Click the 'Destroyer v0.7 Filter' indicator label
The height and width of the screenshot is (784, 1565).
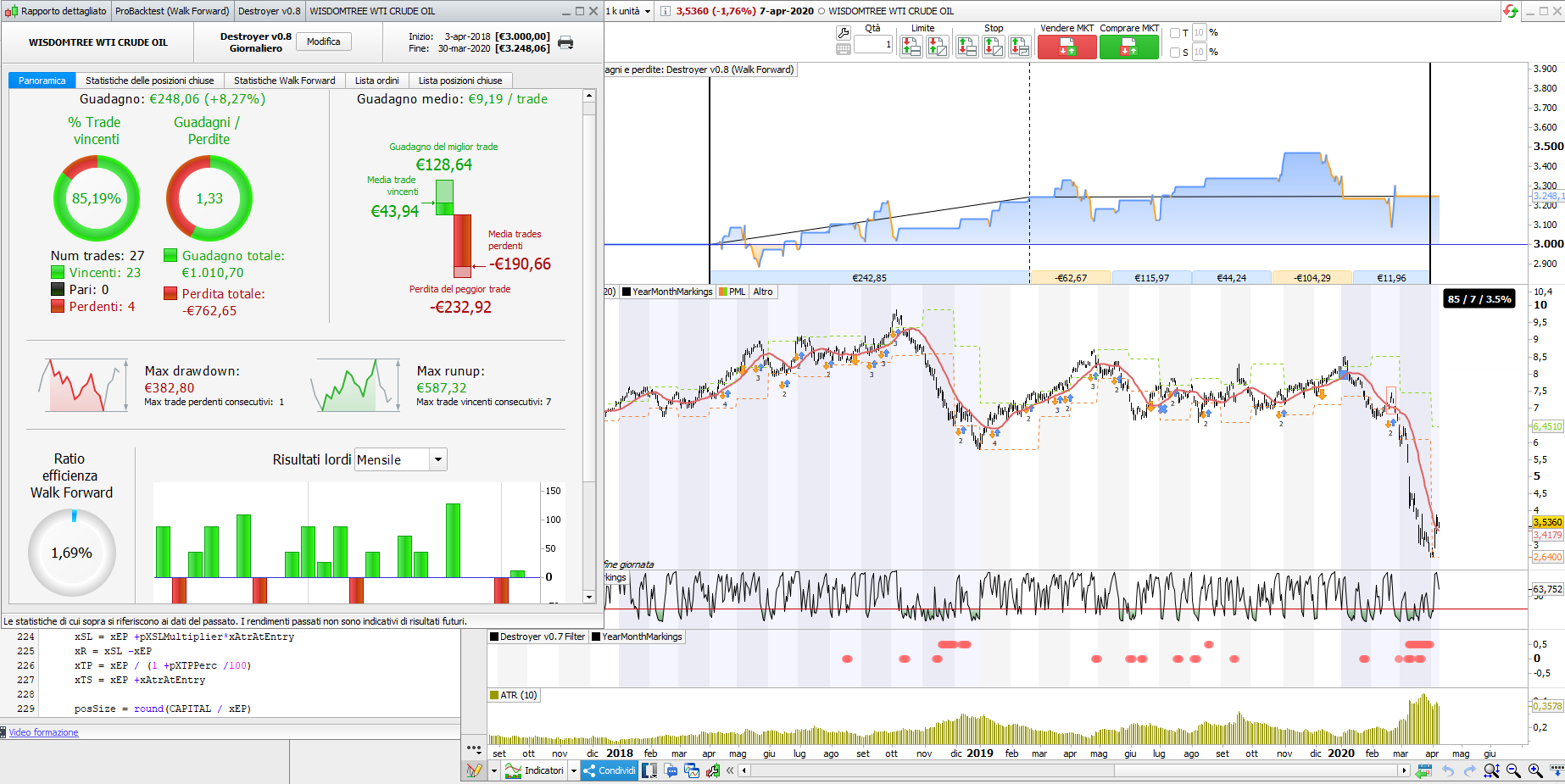543,637
